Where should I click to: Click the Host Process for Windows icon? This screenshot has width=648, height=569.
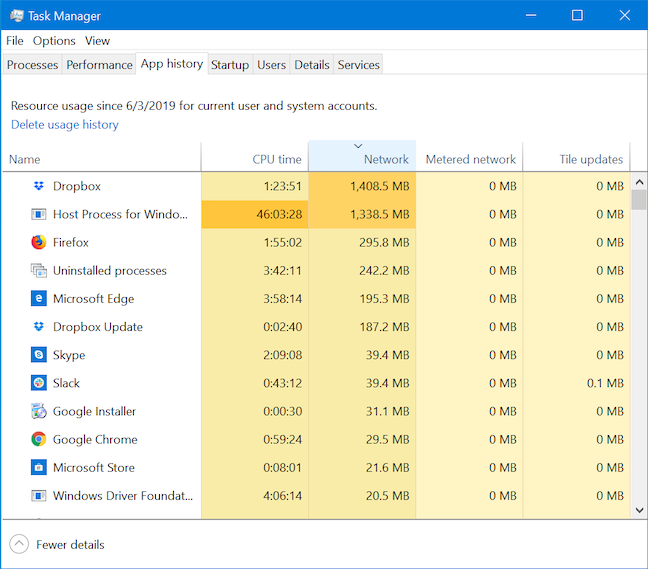(x=38, y=214)
